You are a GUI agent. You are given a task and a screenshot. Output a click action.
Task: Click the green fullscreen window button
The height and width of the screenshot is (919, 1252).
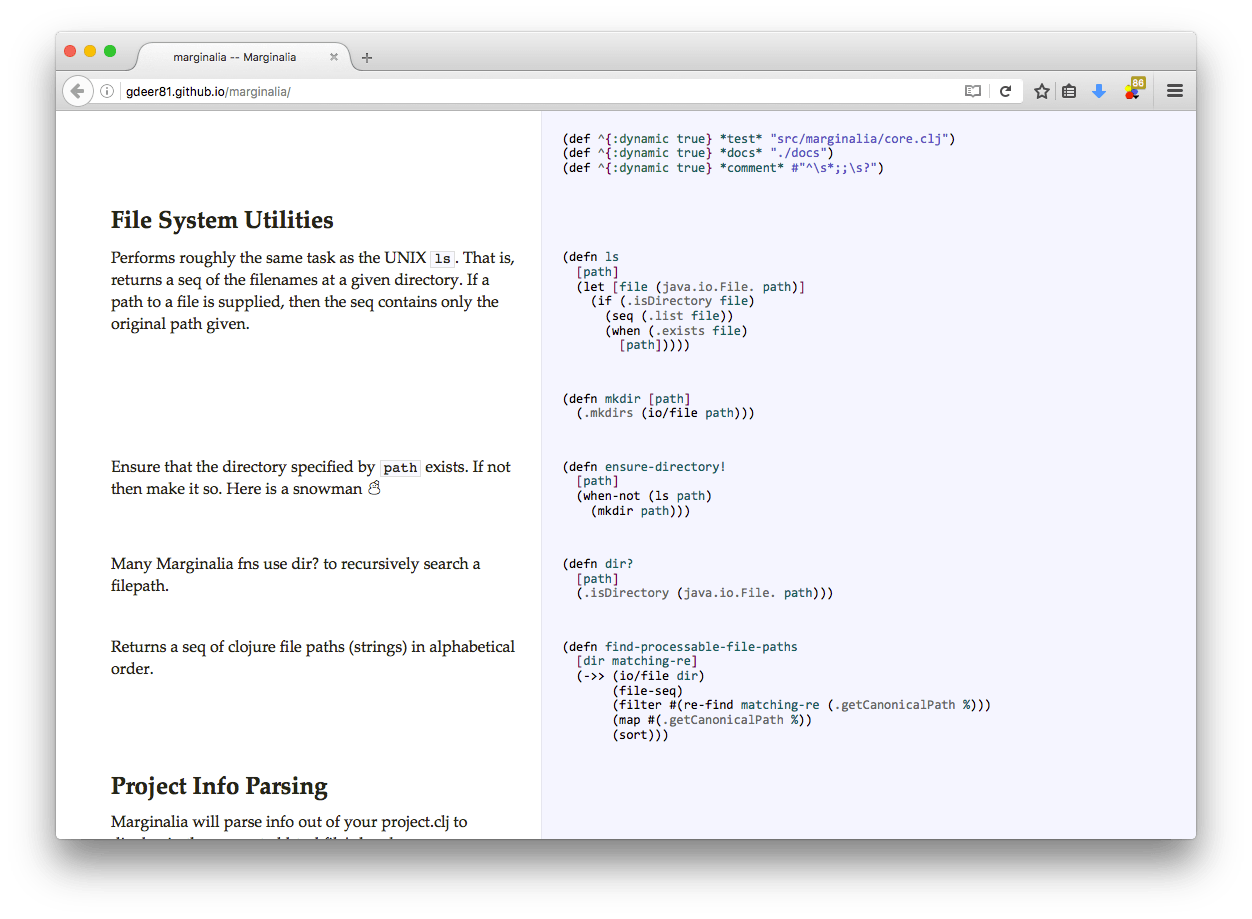[x=110, y=51]
